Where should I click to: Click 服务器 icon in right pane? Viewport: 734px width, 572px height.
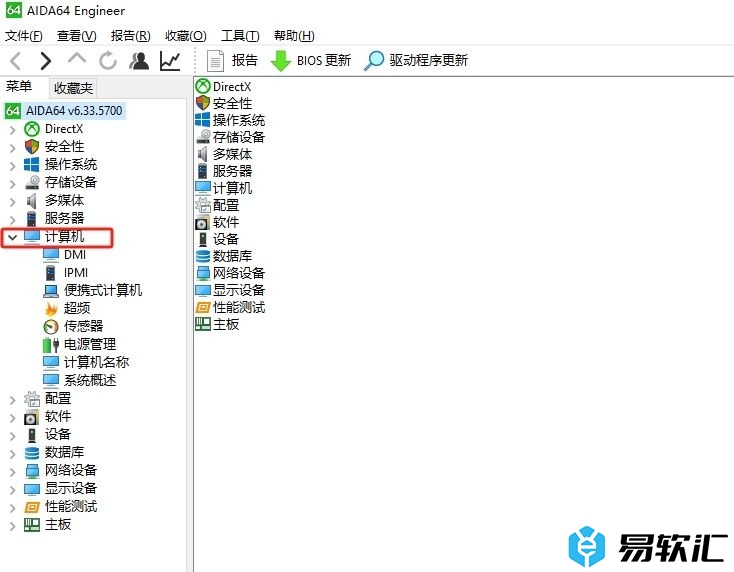(203, 171)
